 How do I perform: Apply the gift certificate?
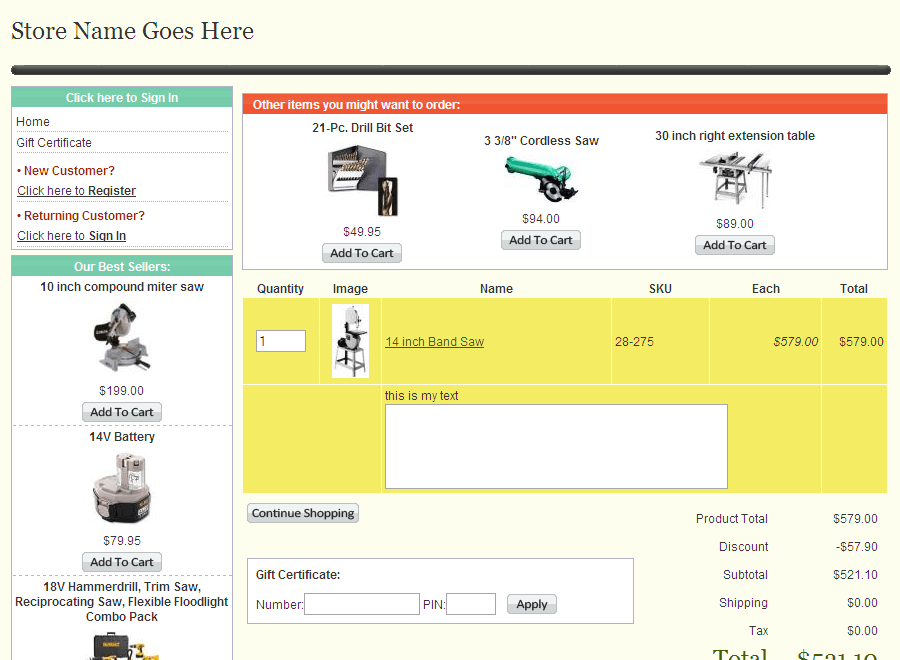(532, 604)
